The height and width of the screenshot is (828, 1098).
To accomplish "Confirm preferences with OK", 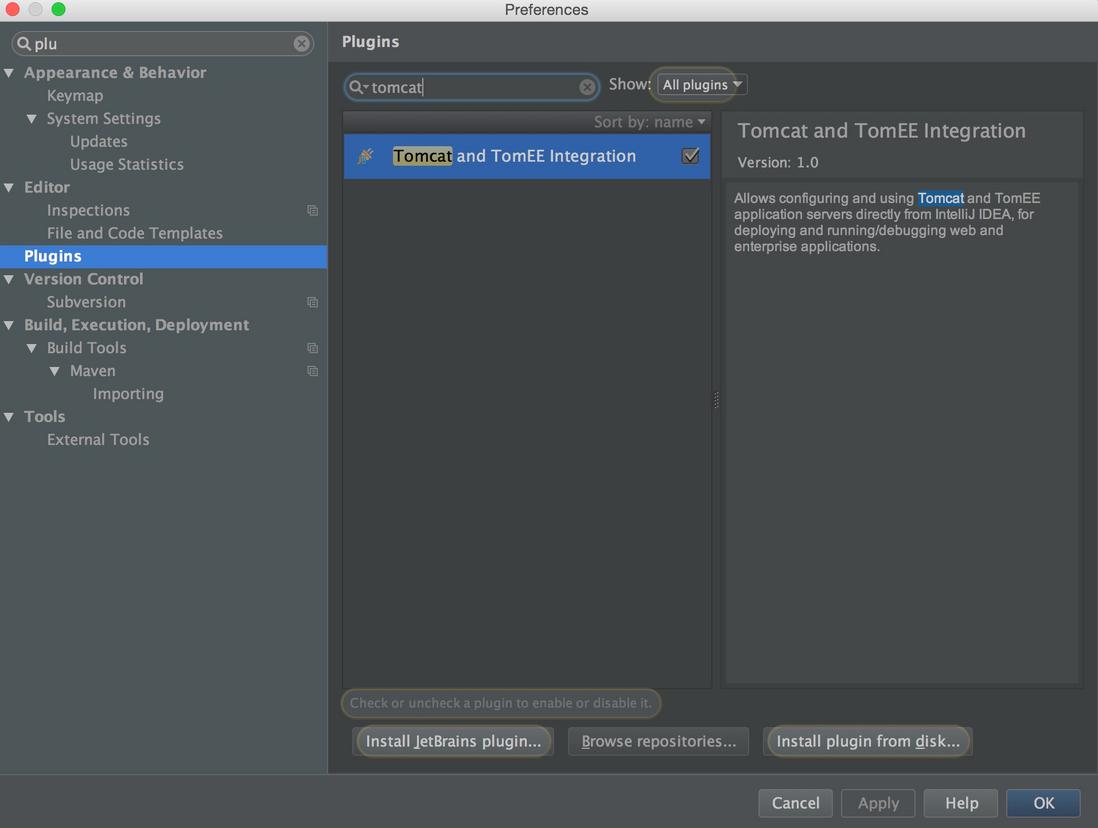I will 1043,803.
